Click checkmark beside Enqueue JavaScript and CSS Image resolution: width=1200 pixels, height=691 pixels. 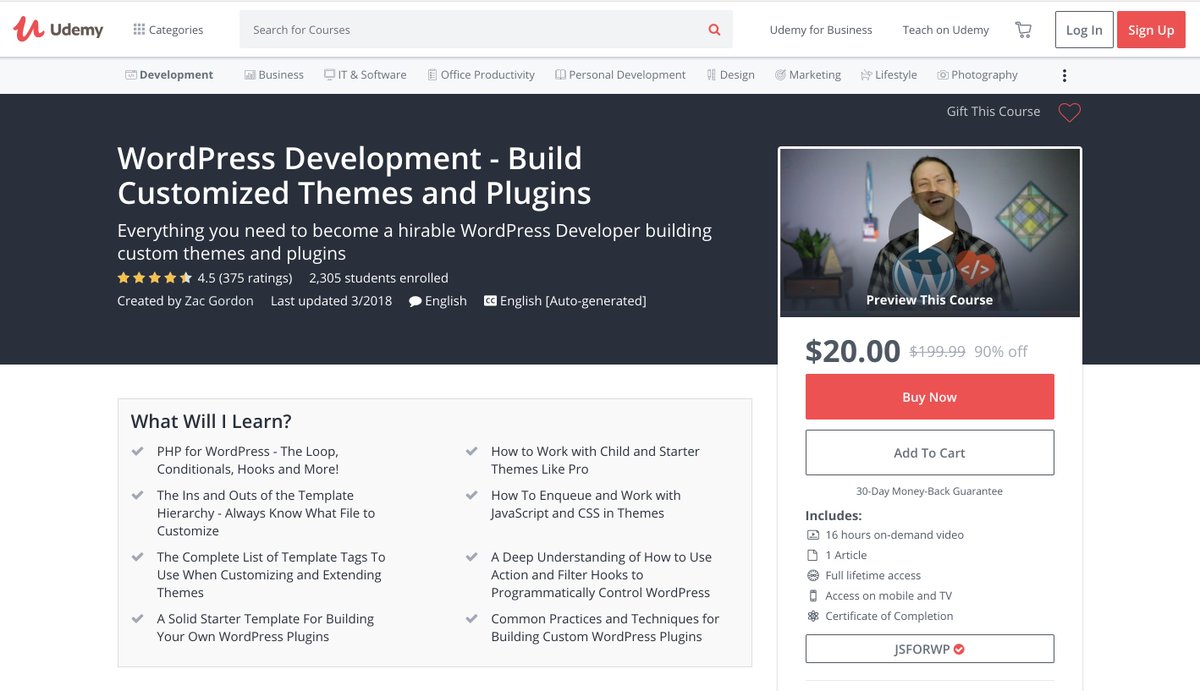472,496
